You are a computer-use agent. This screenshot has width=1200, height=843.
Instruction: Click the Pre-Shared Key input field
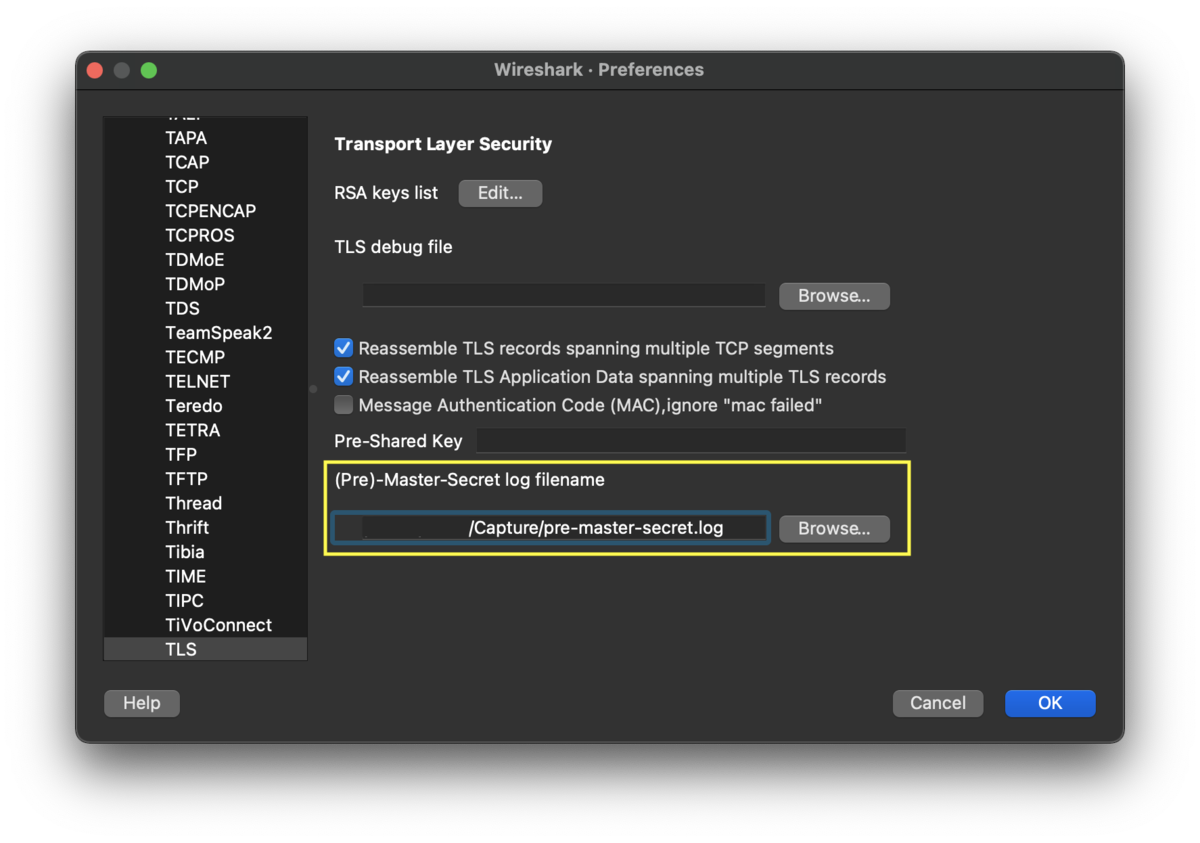tap(691, 441)
